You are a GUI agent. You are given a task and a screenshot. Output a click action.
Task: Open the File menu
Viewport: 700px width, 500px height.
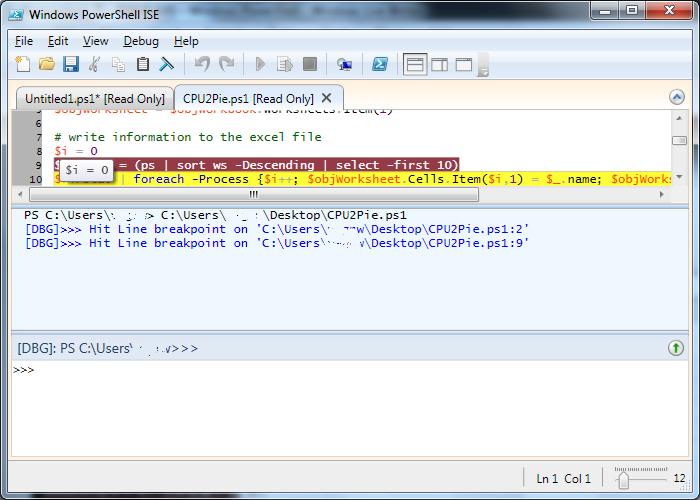tap(24, 41)
